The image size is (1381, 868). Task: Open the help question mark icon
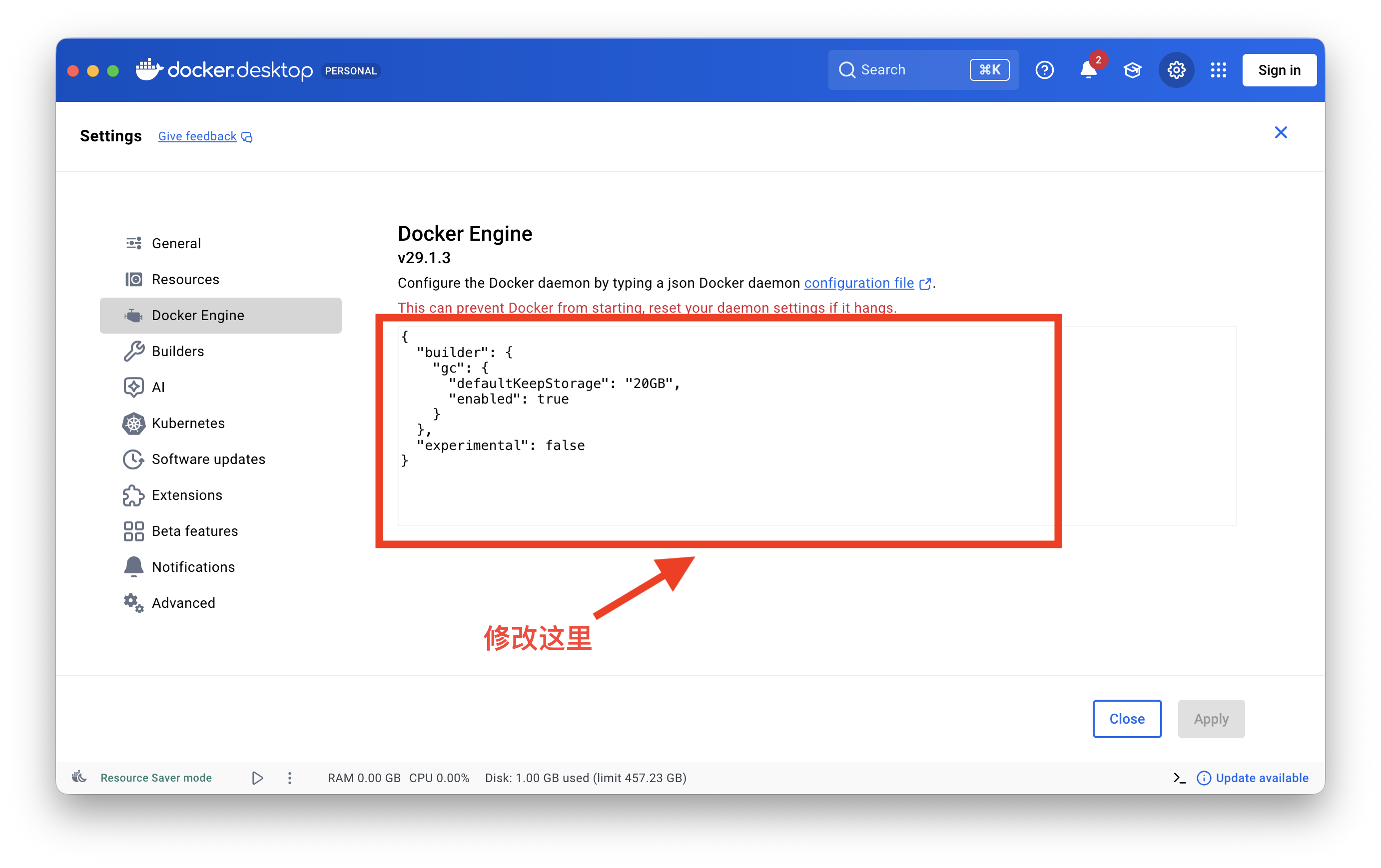coord(1044,70)
